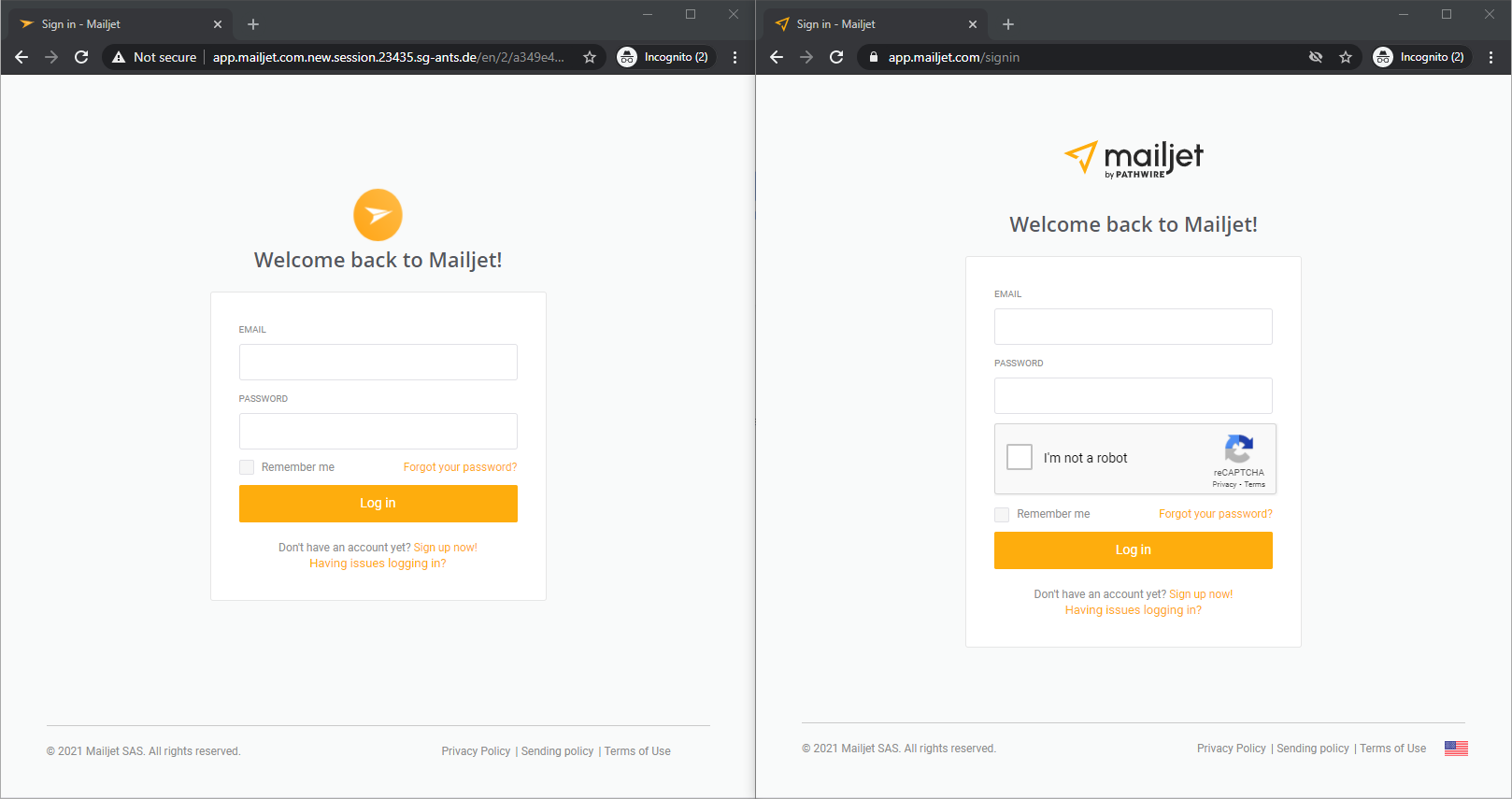The width and height of the screenshot is (1512, 799).
Task: Click right window address bar app.mailjet.com/signin
Action: (x=954, y=57)
